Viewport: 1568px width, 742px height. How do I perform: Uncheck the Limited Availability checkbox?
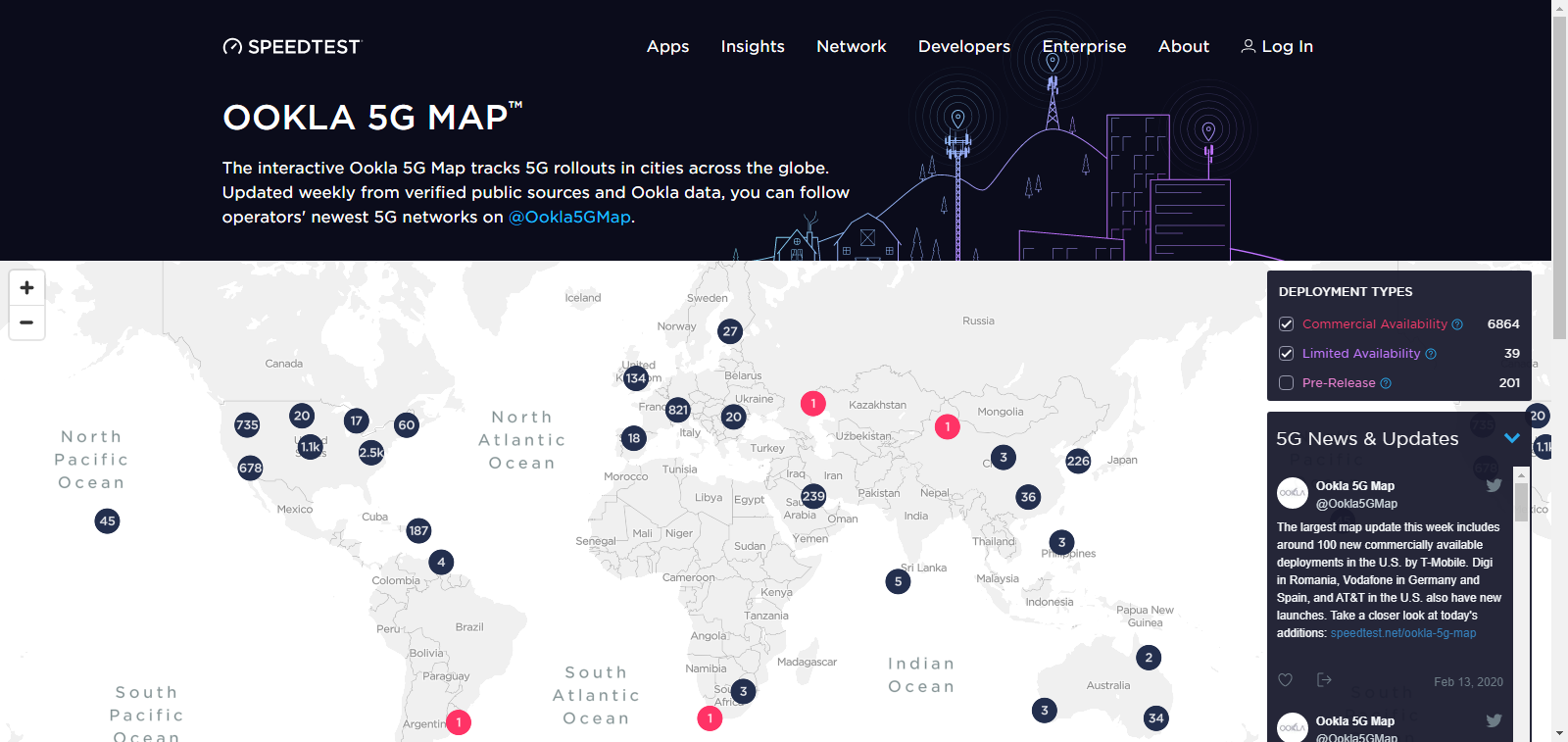point(1287,354)
